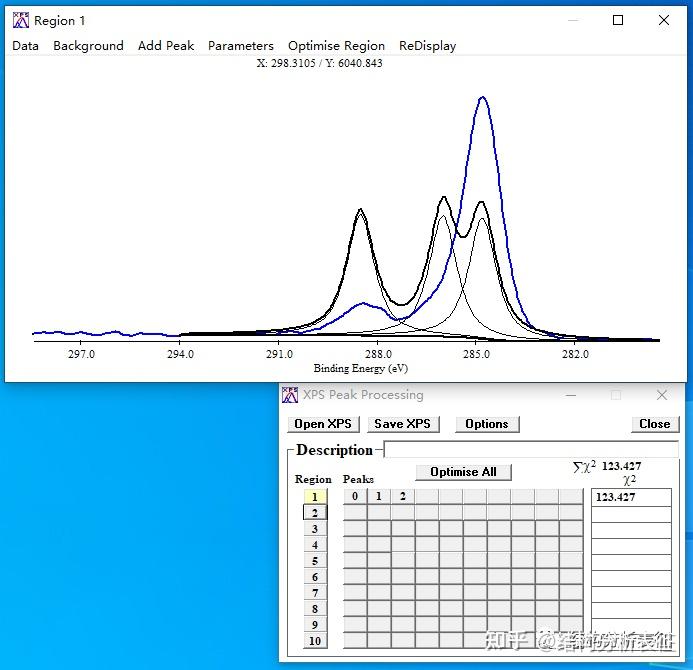
Task: Click the Save XPS button
Action: pyautogui.click(x=403, y=424)
